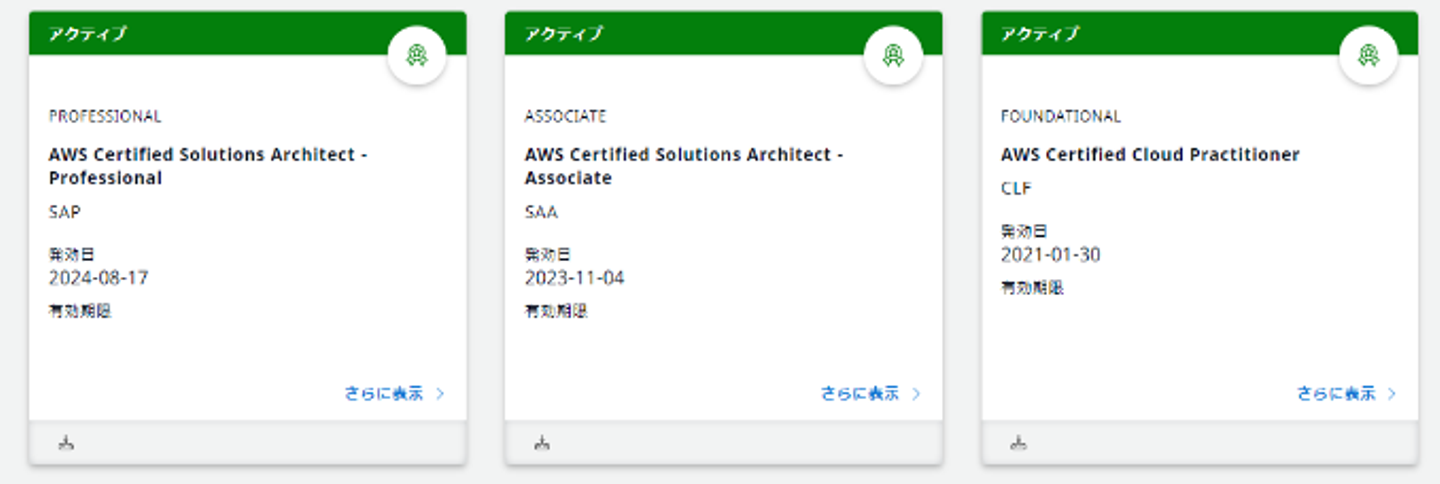Select the AWS Certified Cloud Practitioner title
The height and width of the screenshot is (484, 1440).
(x=1150, y=155)
